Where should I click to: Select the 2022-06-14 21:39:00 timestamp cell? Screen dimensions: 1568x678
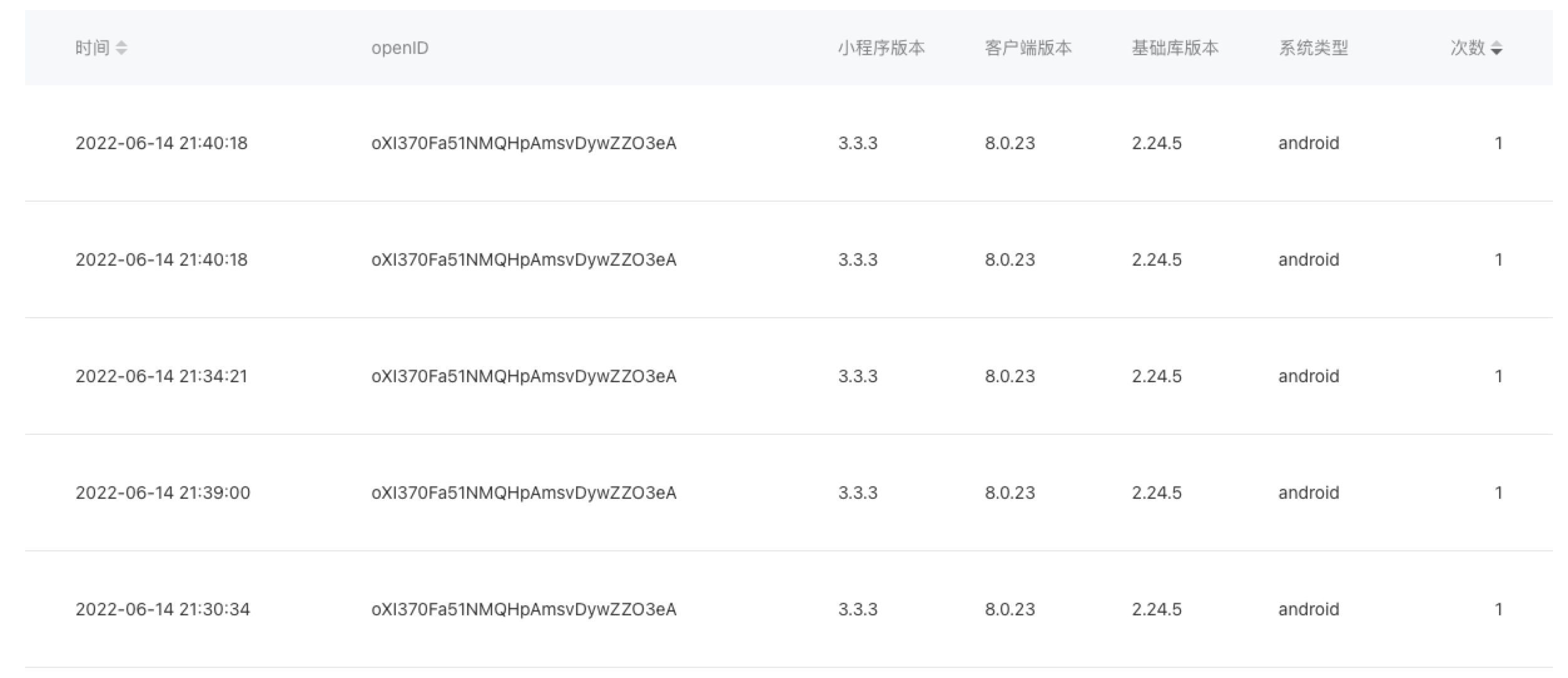pyautogui.click(x=163, y=493)
